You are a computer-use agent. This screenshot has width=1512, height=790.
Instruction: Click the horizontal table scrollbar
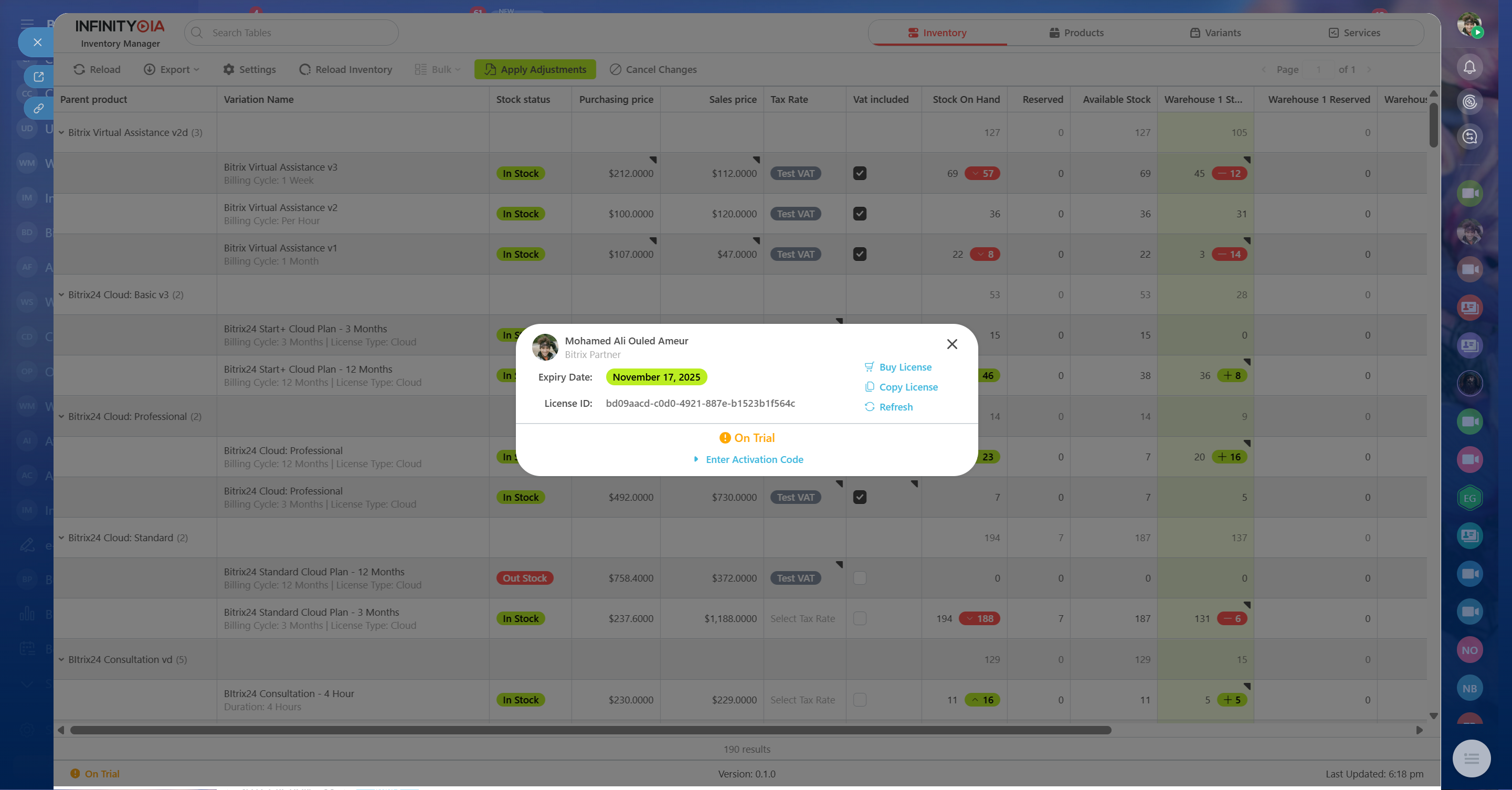click(x=590, y=730)
